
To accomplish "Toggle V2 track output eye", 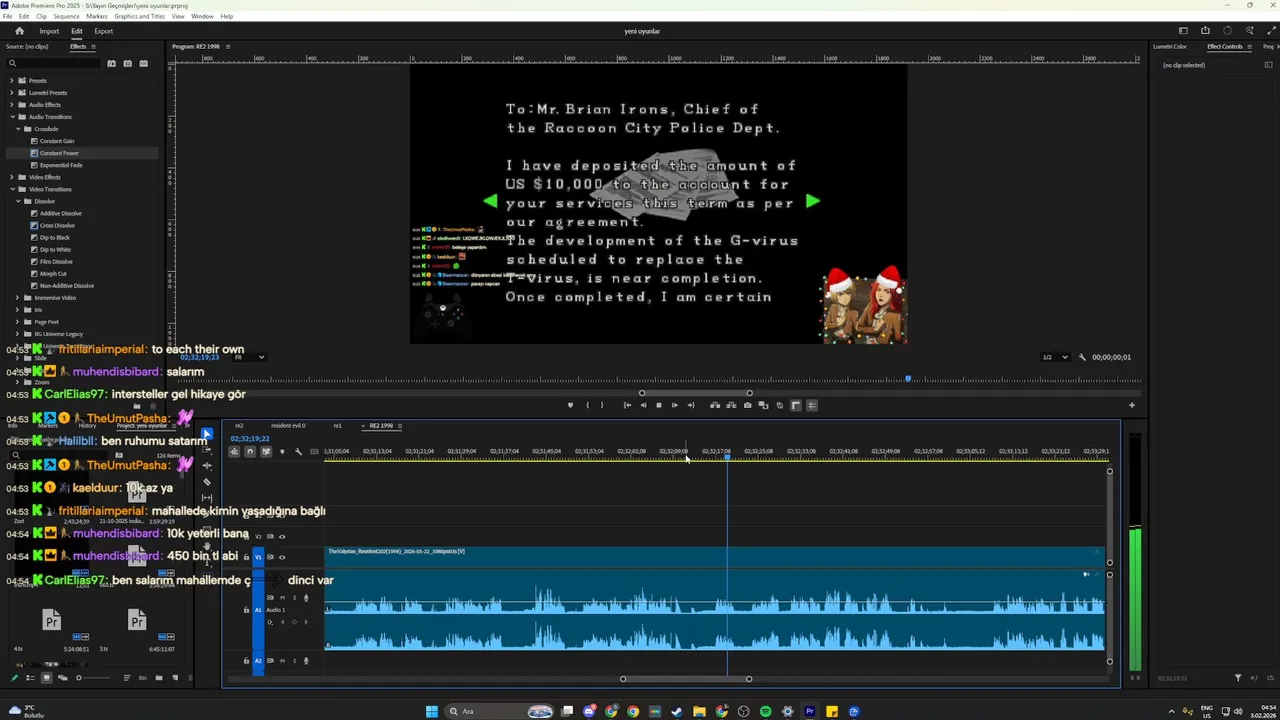I will coord(282,536).
